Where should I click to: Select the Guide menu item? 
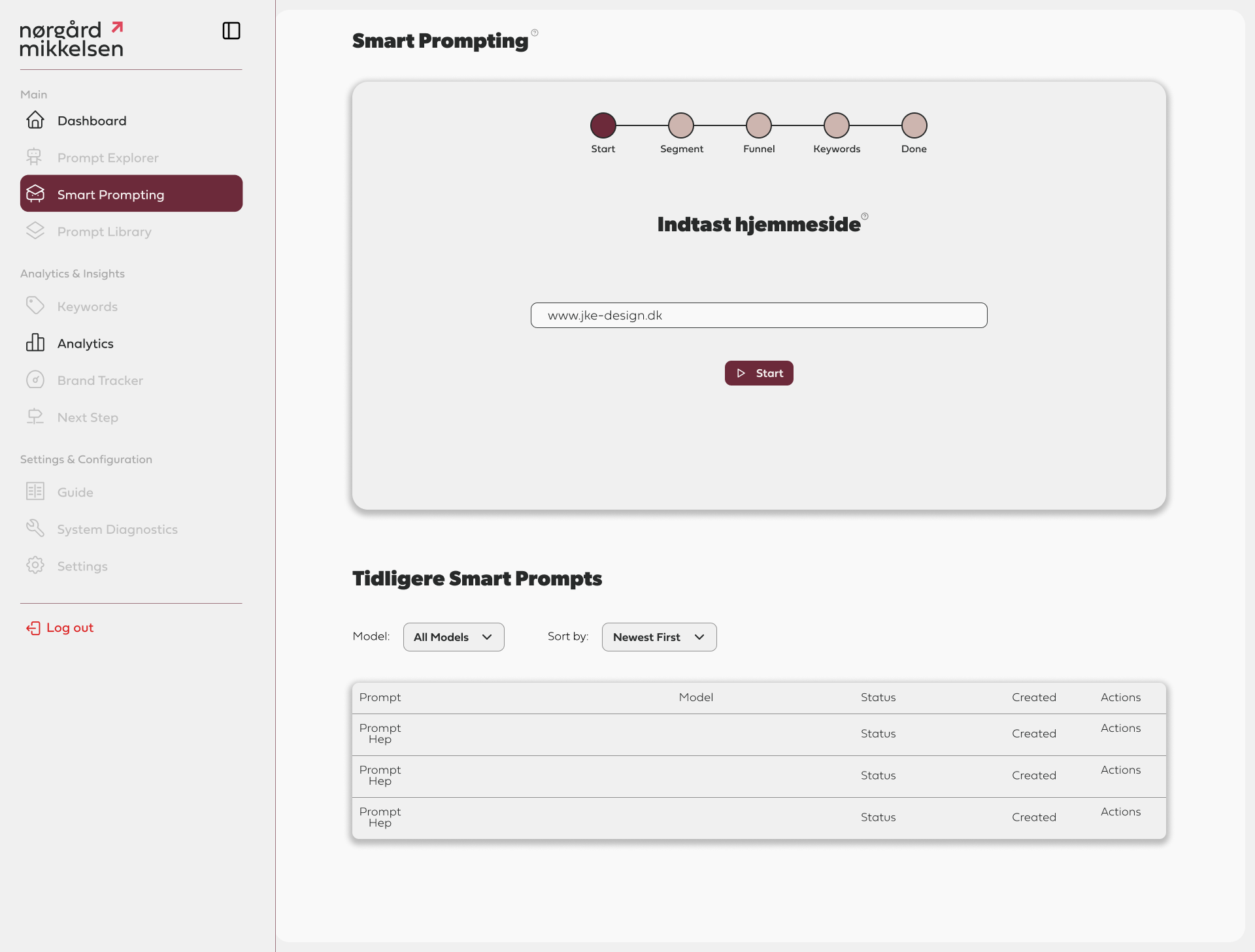(75, 492)
